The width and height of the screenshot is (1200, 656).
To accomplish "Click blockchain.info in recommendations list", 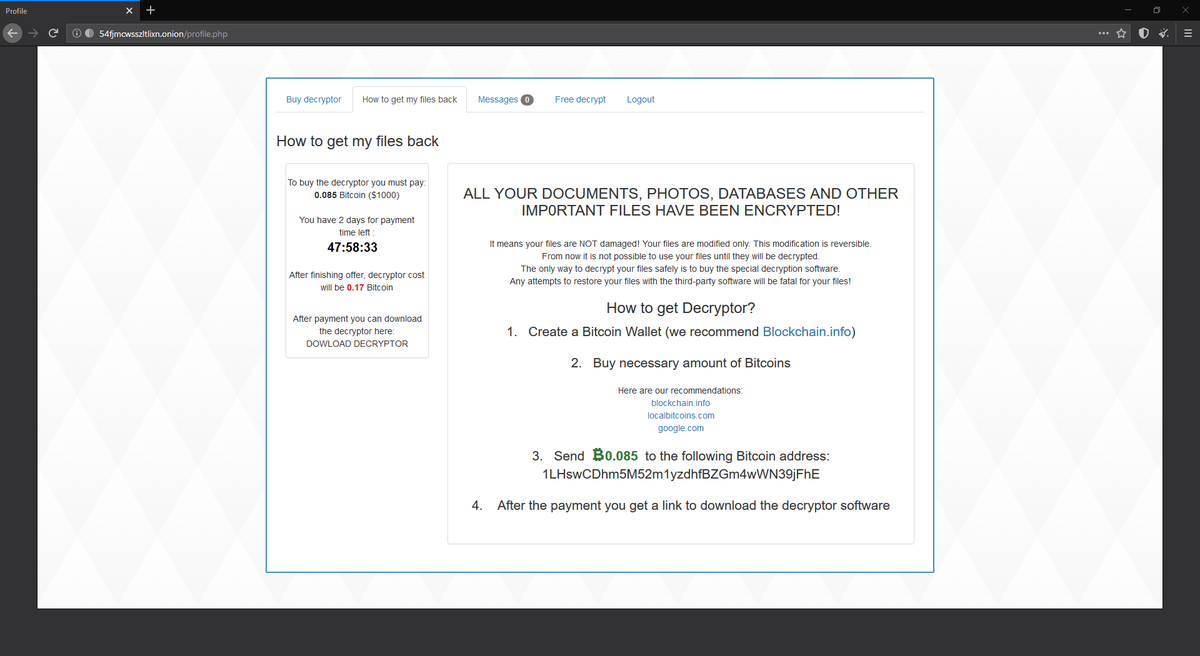I will click(680, 403).
